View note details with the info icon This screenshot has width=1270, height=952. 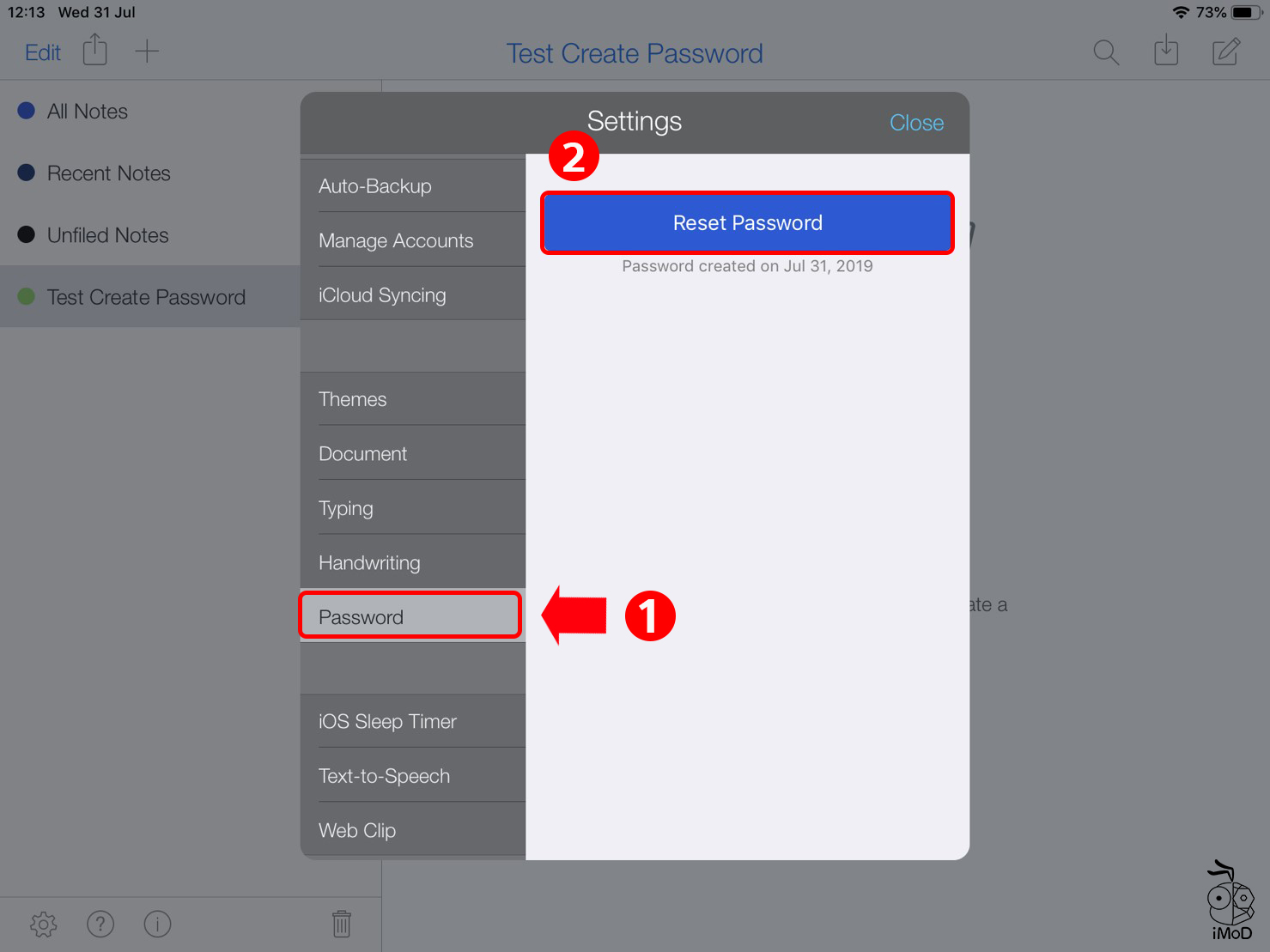(157, 925)
